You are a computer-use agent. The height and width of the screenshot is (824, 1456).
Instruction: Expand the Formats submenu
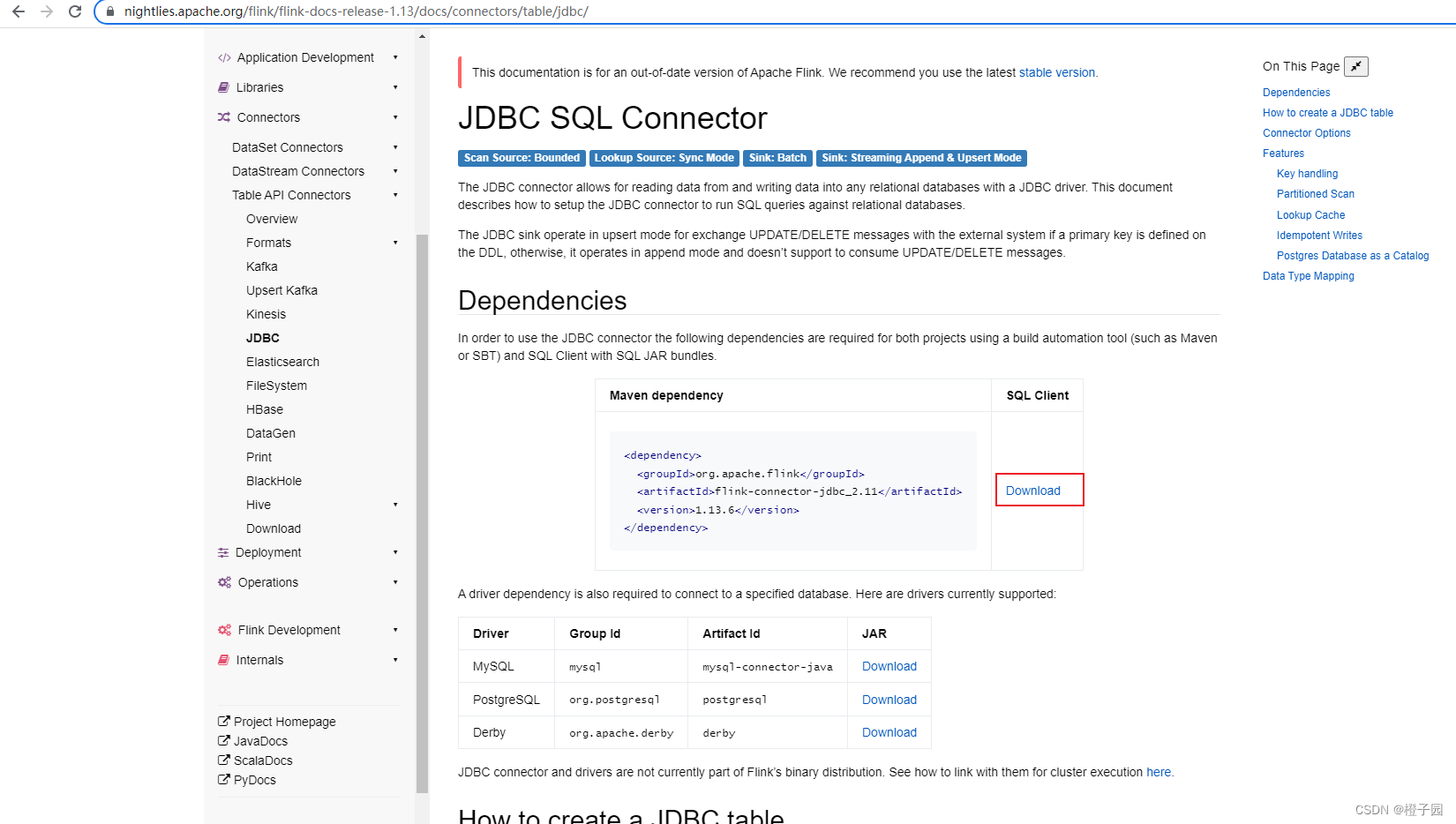click(396, 243)
